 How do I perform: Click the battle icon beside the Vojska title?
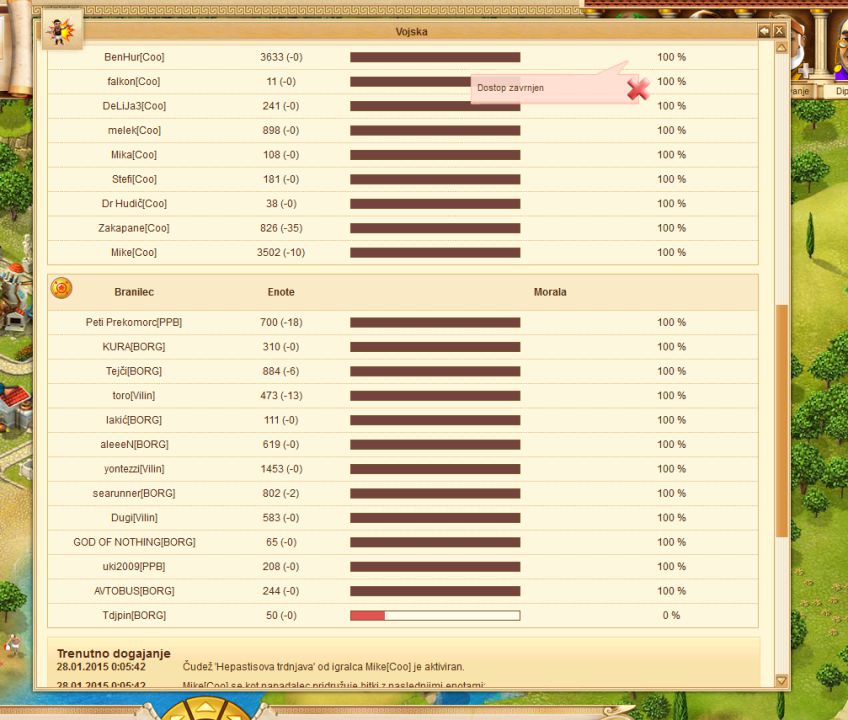[x=62, y=30]
